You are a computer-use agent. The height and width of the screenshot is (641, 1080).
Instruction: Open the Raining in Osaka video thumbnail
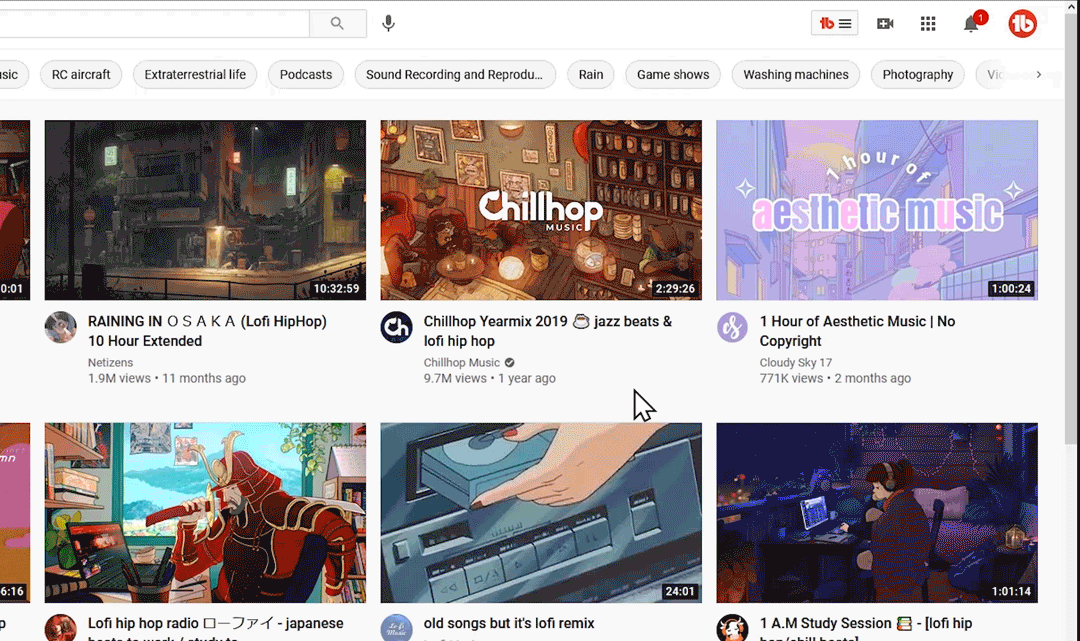click(x=205, y=210)
